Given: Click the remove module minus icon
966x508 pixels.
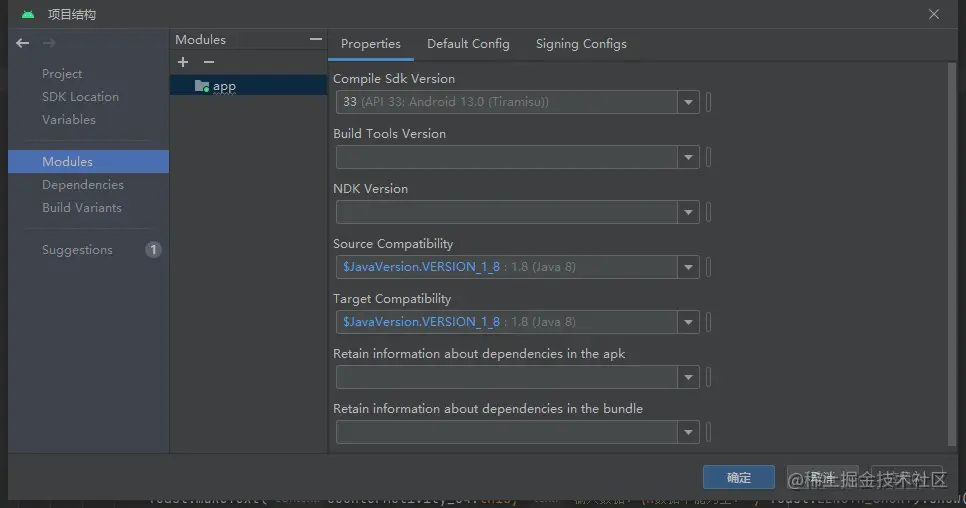Looking at the screenshot, I should pyautogui.click(x=208, y=63).
